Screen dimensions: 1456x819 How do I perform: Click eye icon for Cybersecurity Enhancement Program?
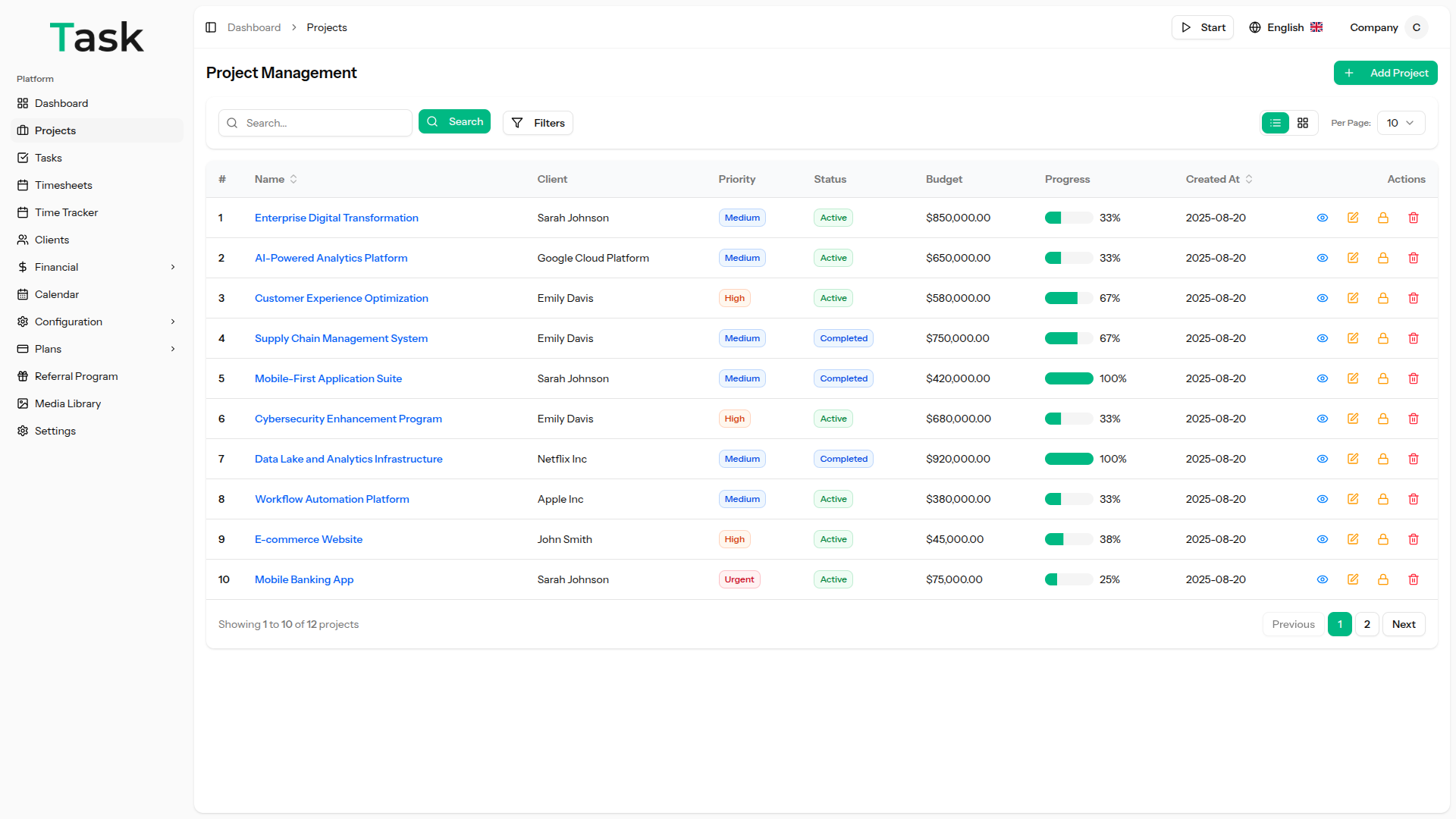(1322, 419)
